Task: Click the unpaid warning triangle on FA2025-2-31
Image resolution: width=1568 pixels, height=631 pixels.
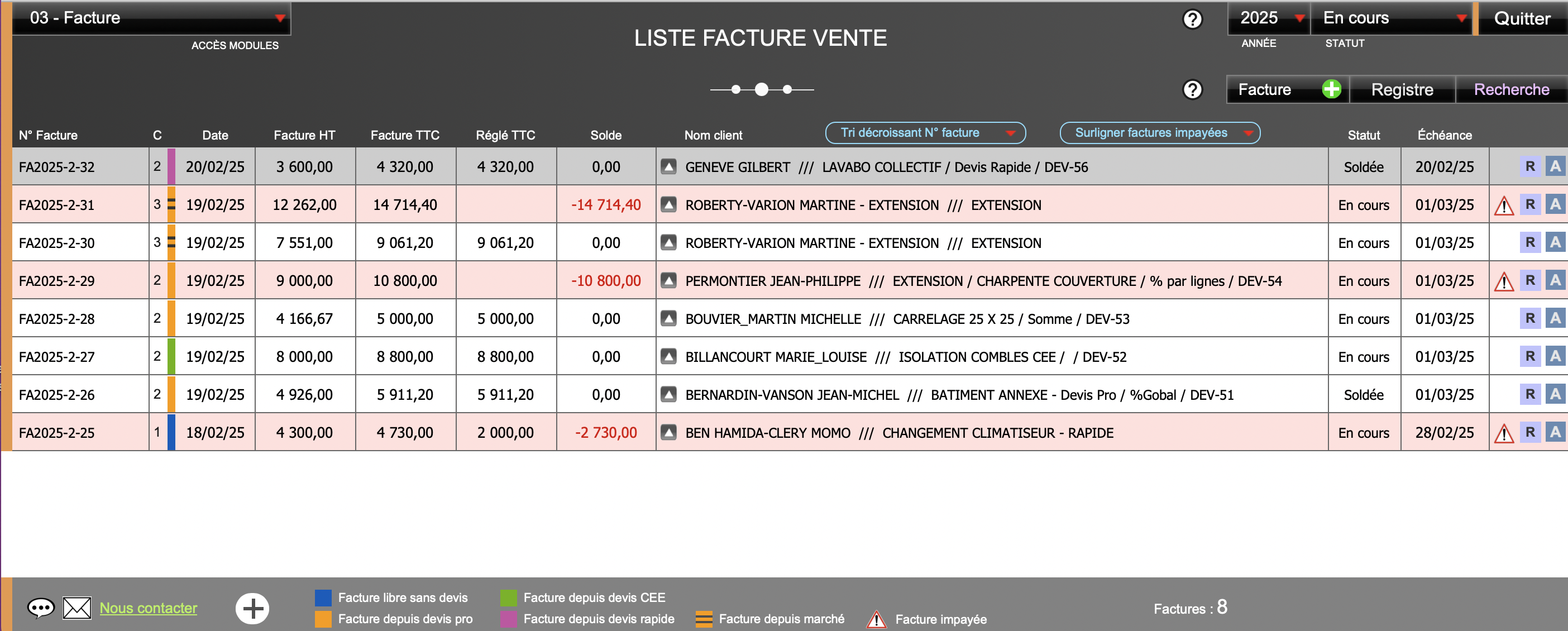Action: pos(1504,205)
